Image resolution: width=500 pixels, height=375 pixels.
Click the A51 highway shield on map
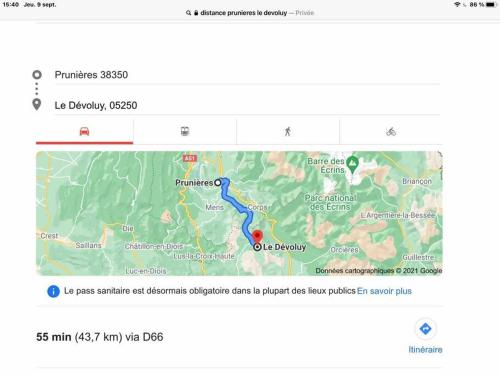(190, 158)
